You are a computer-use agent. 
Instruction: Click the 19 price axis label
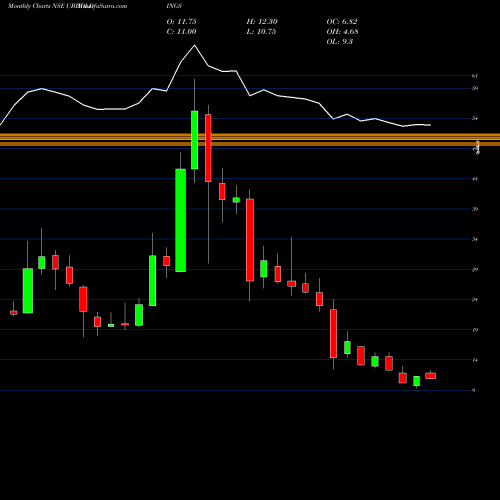pos(475,330)
